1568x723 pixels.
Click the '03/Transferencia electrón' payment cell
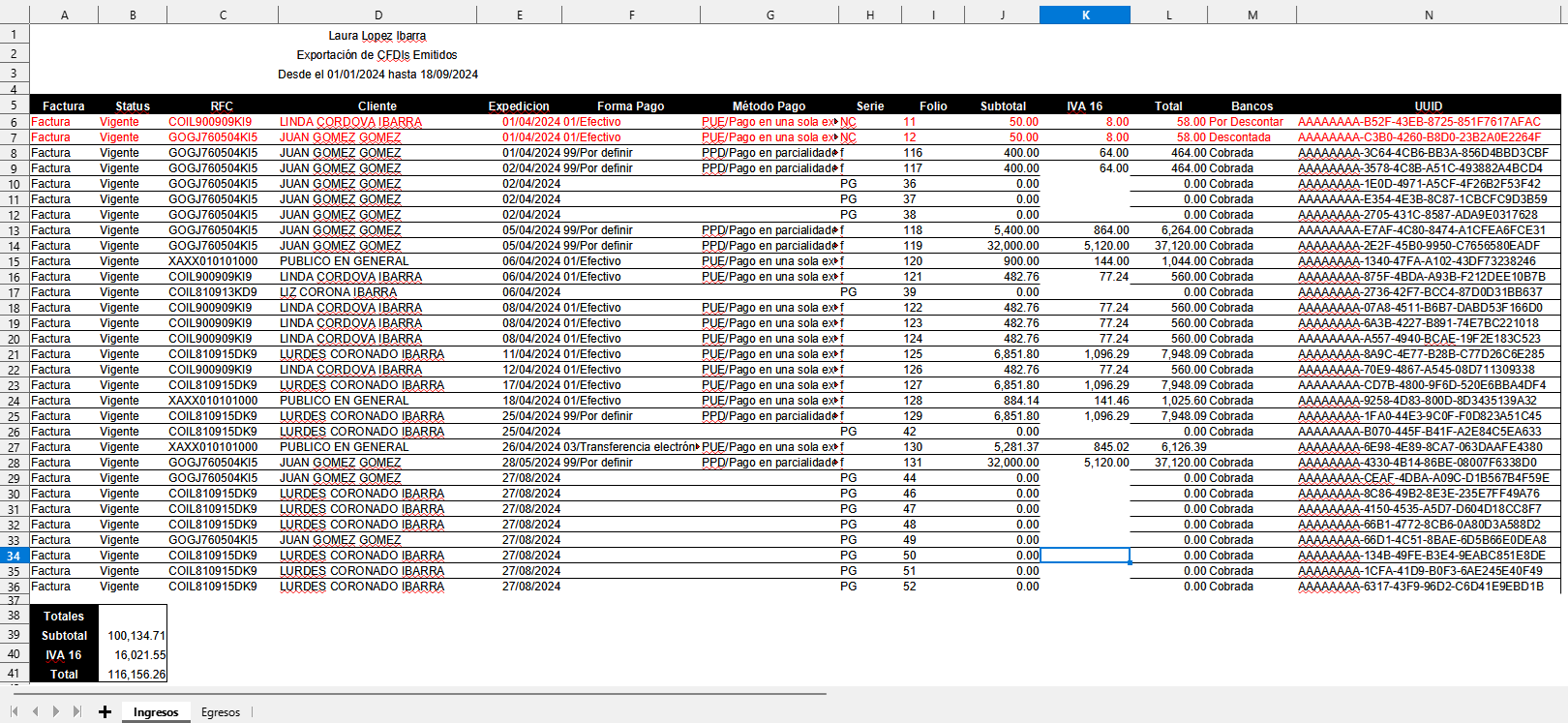click(631, 447)
